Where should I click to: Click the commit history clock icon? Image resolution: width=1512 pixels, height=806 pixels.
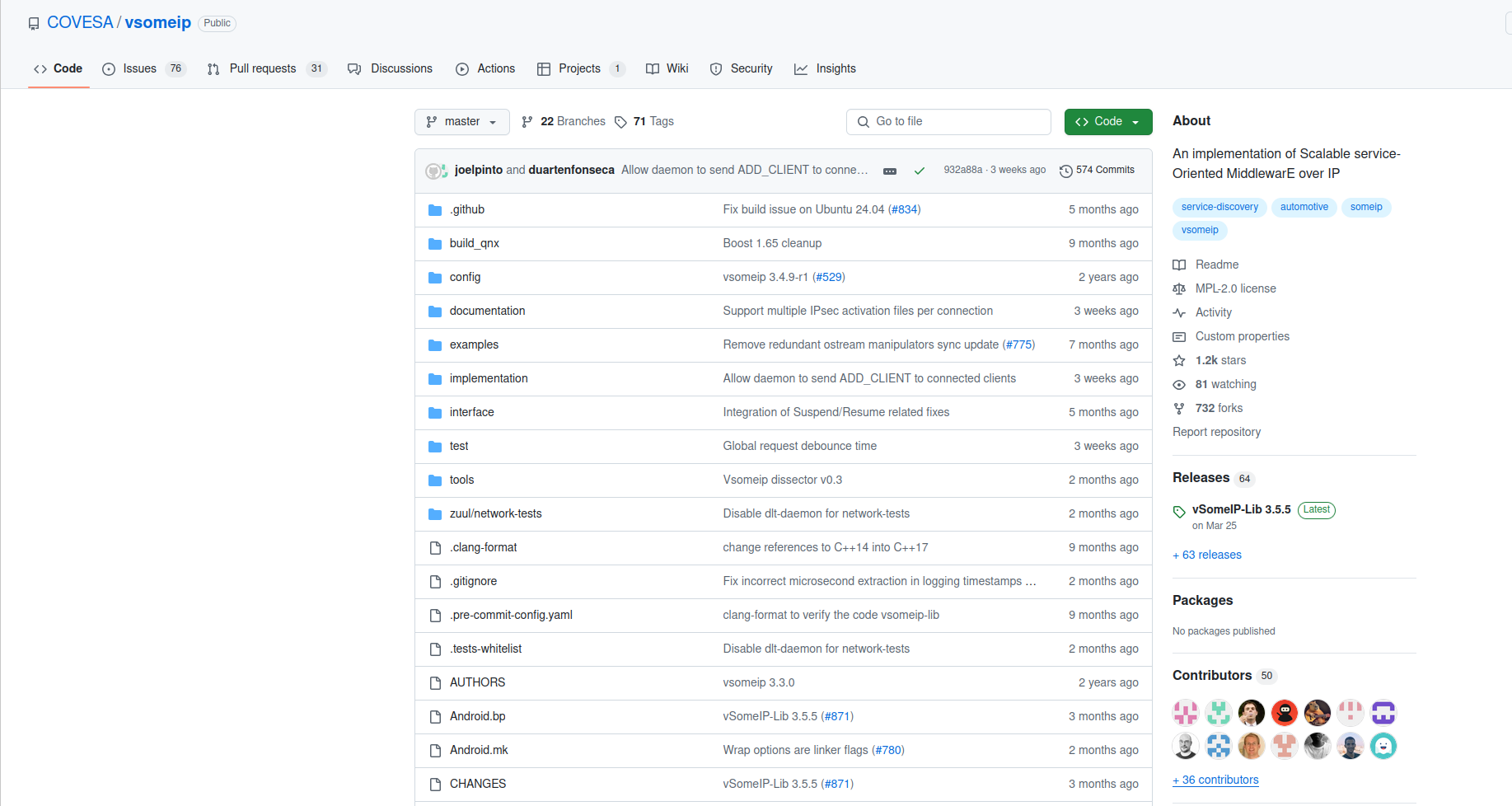[x=1065, y=171]
